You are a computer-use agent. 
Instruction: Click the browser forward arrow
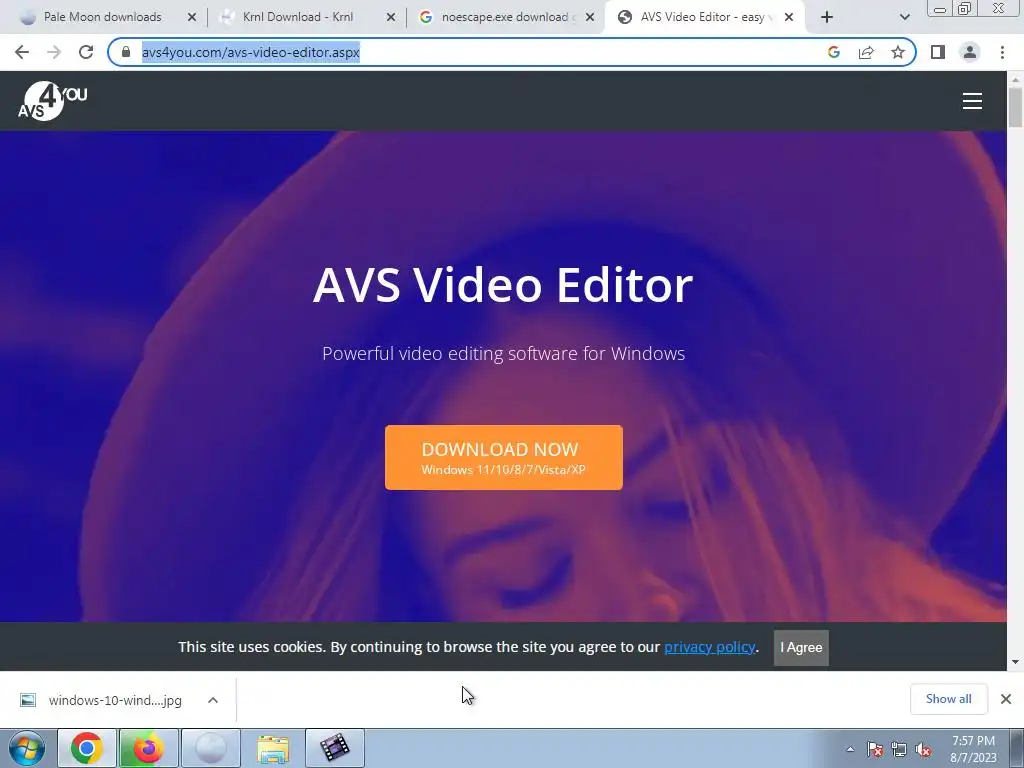click(x=54, y=52)
